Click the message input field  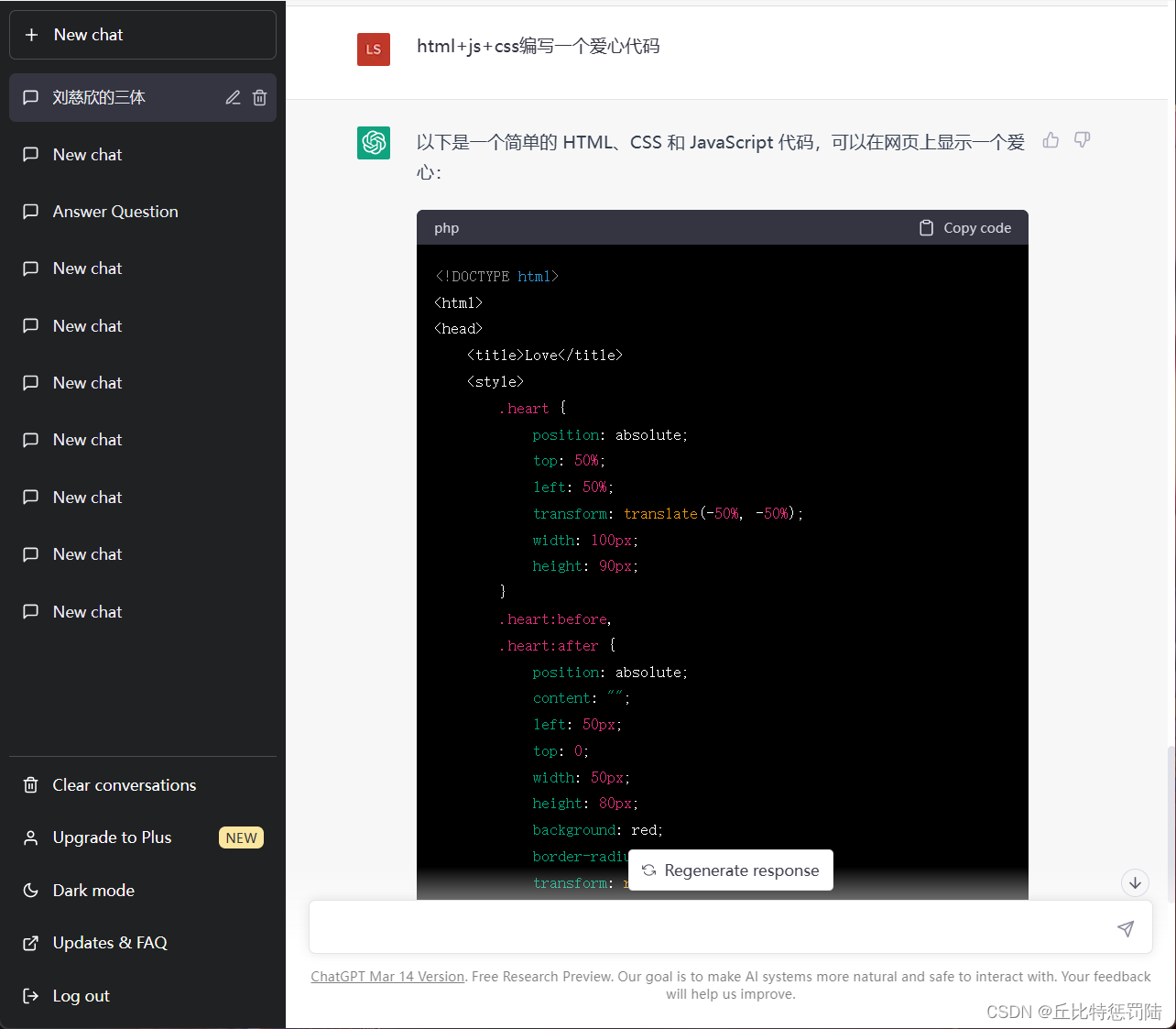(731, 928)
